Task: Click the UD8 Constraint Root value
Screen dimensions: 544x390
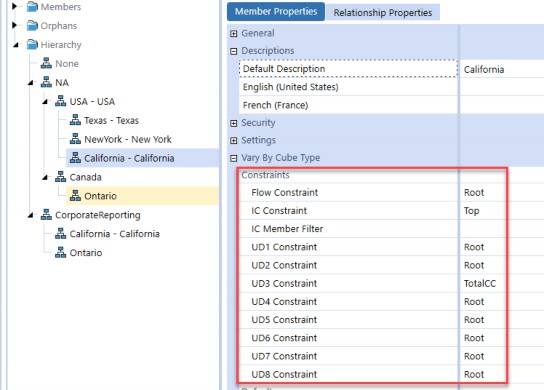Action: coord(474,374)
